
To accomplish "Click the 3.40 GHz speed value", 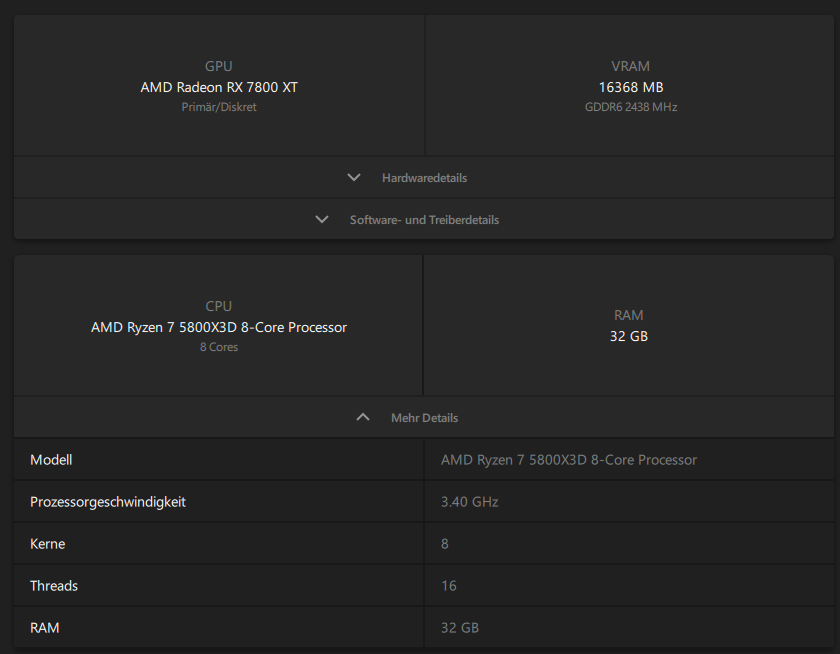I will point(469,502).
